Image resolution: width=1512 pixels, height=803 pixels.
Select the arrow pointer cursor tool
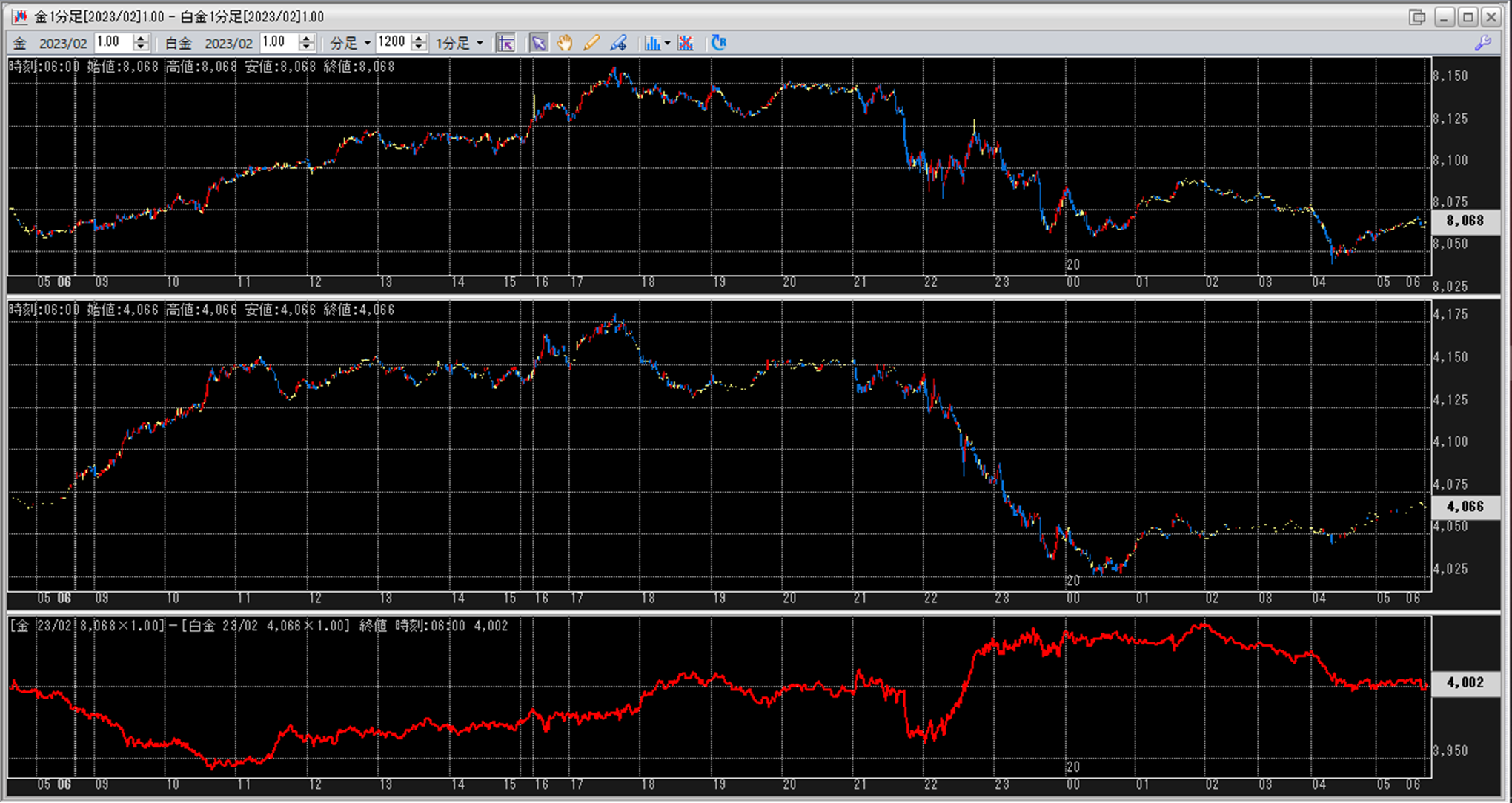click(539, 43)
